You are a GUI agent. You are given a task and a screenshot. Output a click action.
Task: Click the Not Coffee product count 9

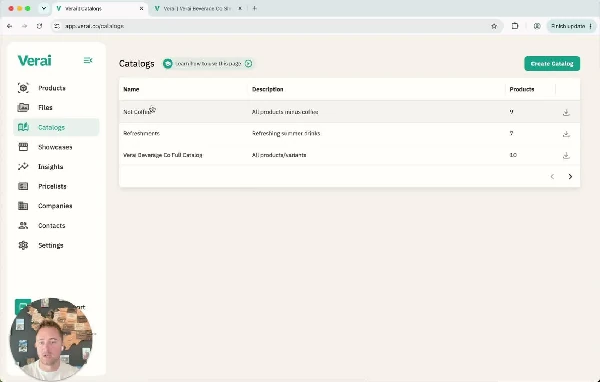(511, 112)
